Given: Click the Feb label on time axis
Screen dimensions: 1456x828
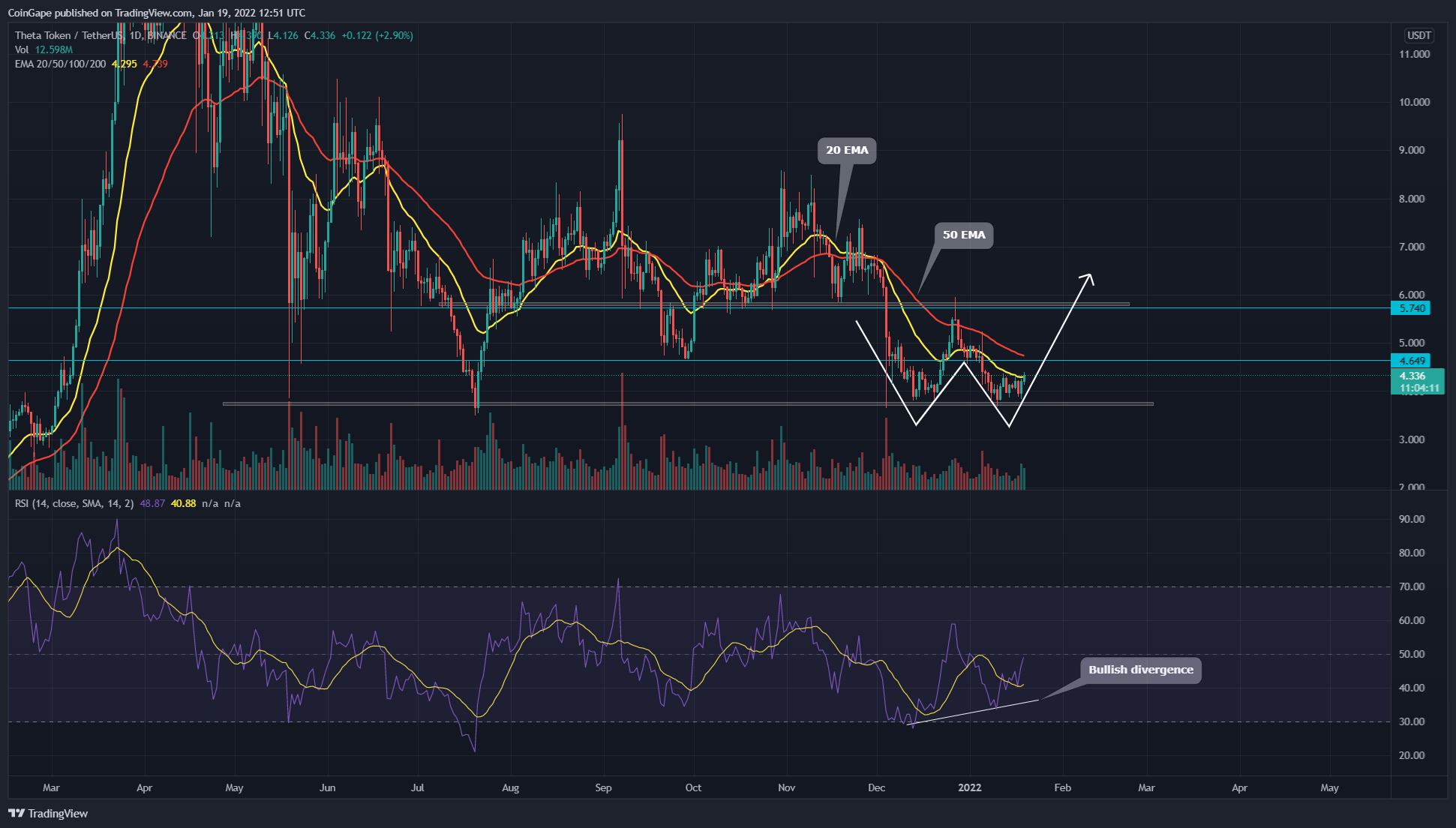Looking at the screenshot, I should (x=1062, y=787).
